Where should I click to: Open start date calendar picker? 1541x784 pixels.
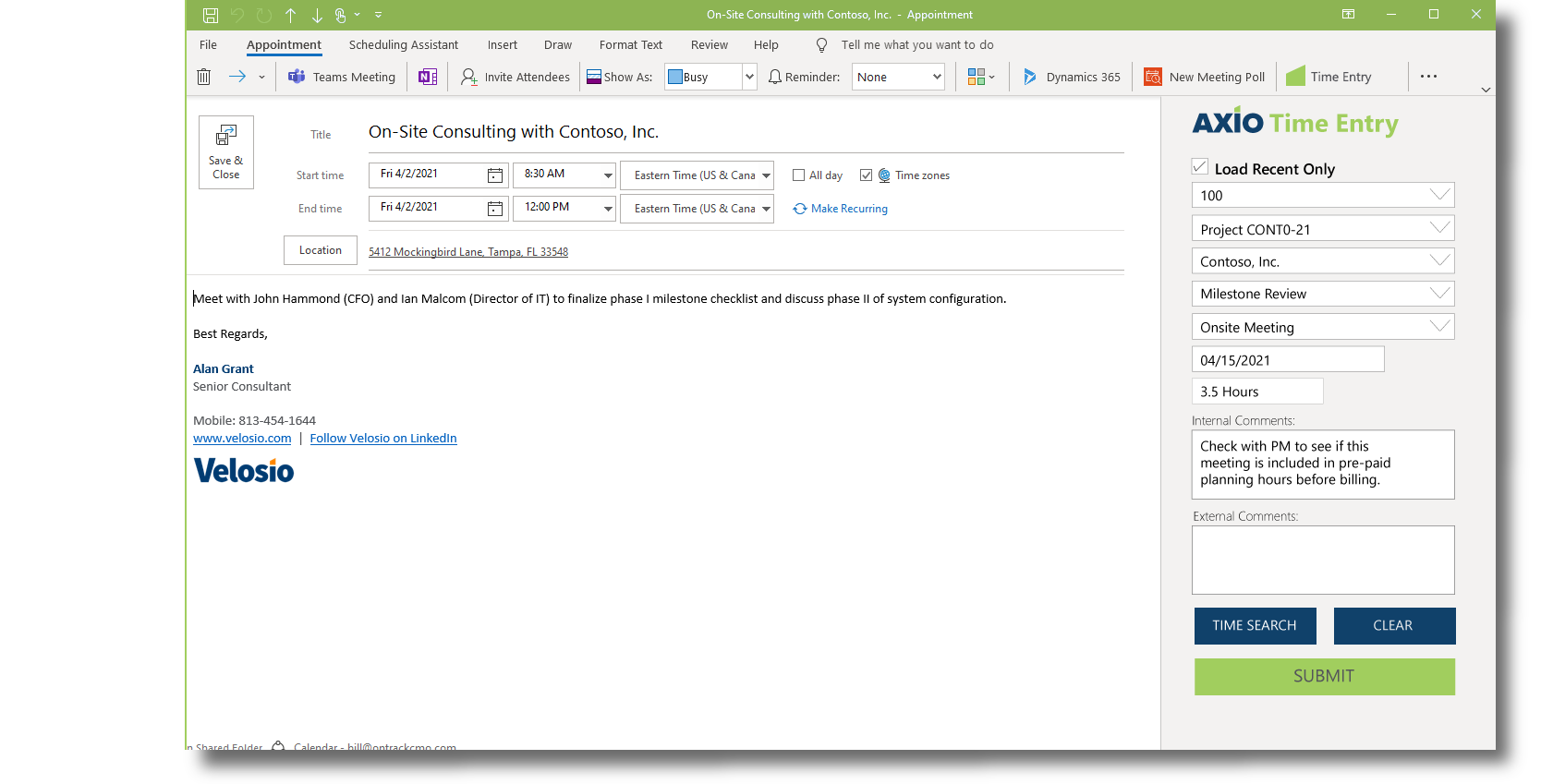pyautogui.click(x=495, y=175)
